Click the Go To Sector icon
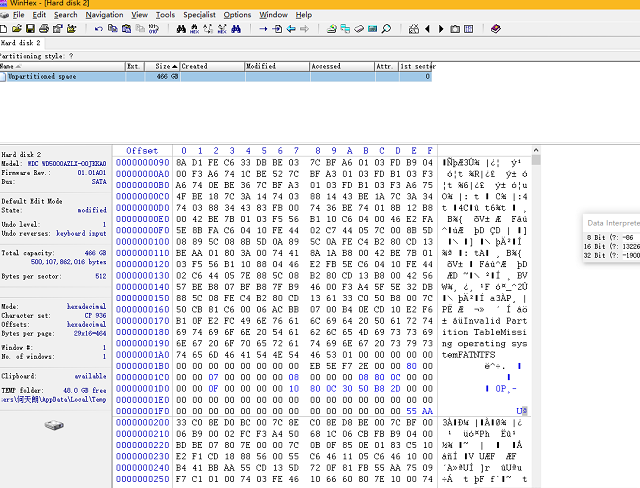 coord(277,29)
